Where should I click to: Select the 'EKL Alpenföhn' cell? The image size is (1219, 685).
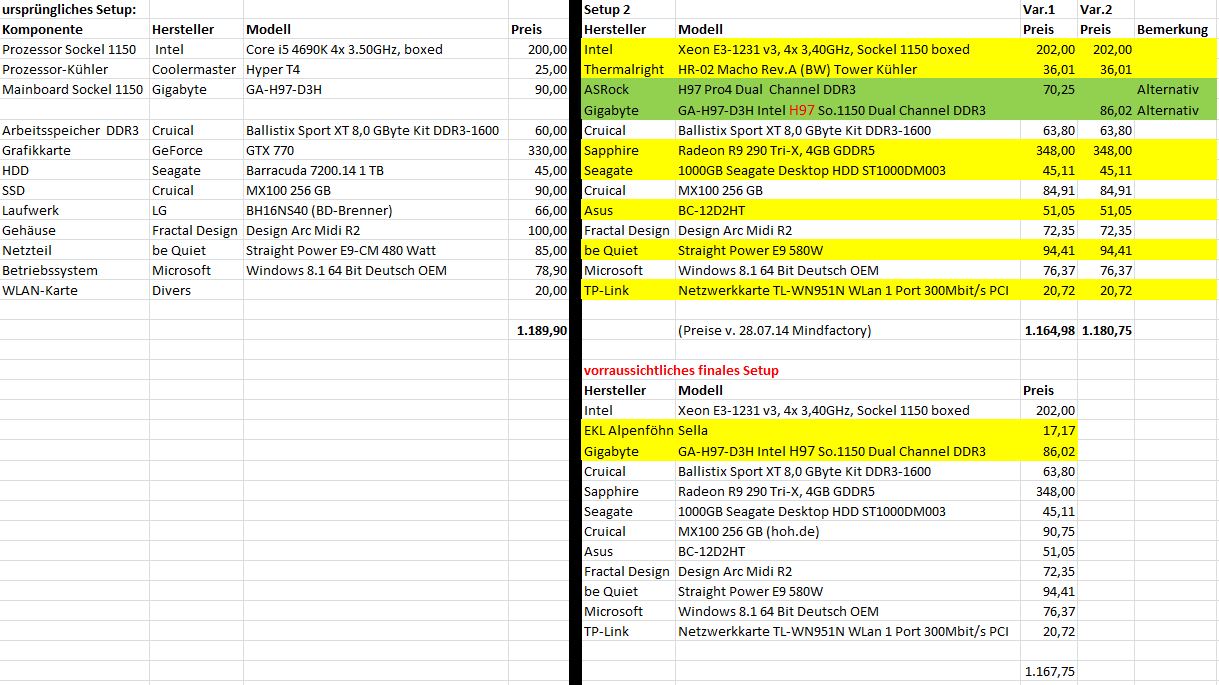(x=628, y=430)
